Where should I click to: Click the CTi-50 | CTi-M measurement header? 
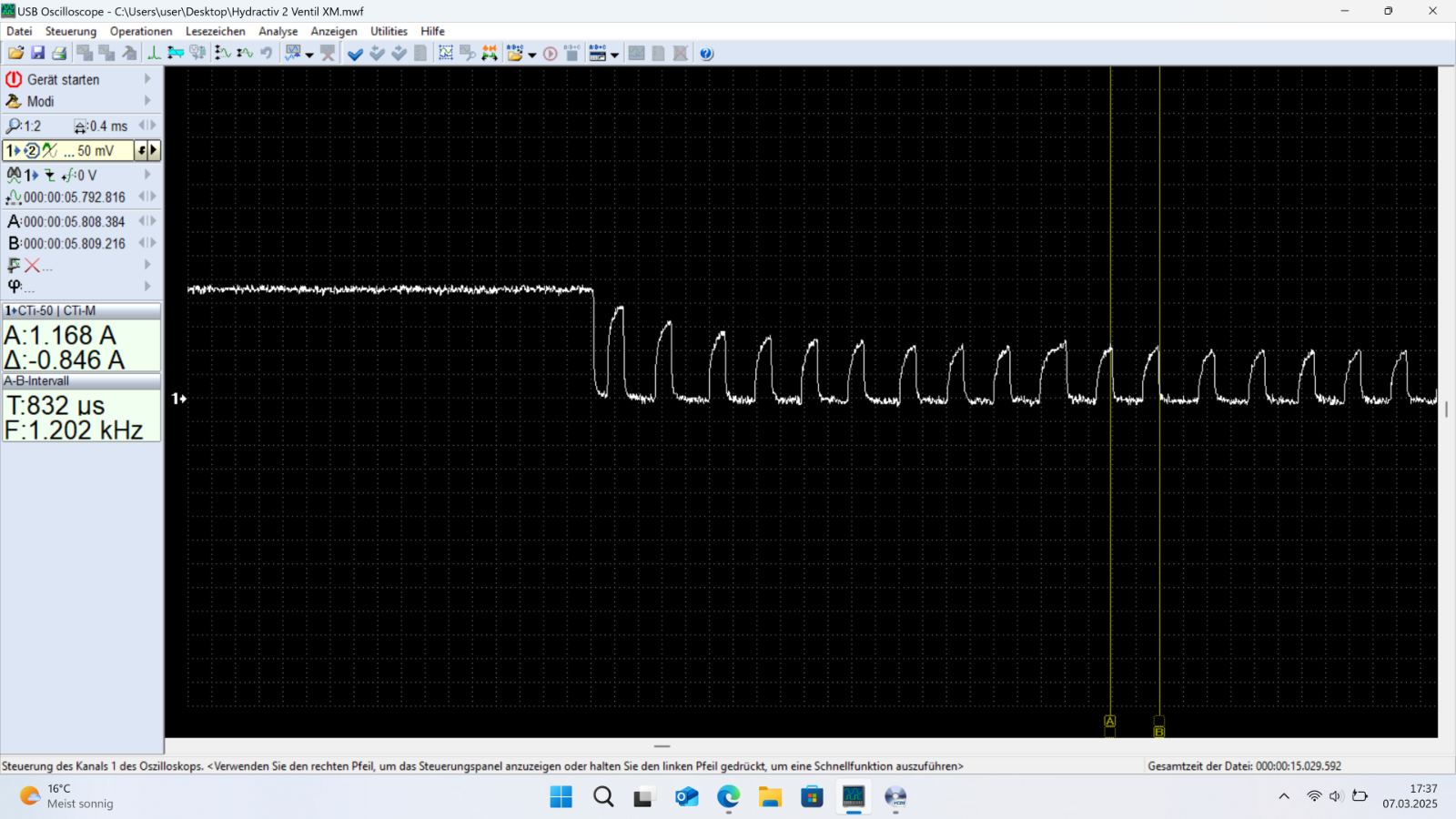coord(81,310)
